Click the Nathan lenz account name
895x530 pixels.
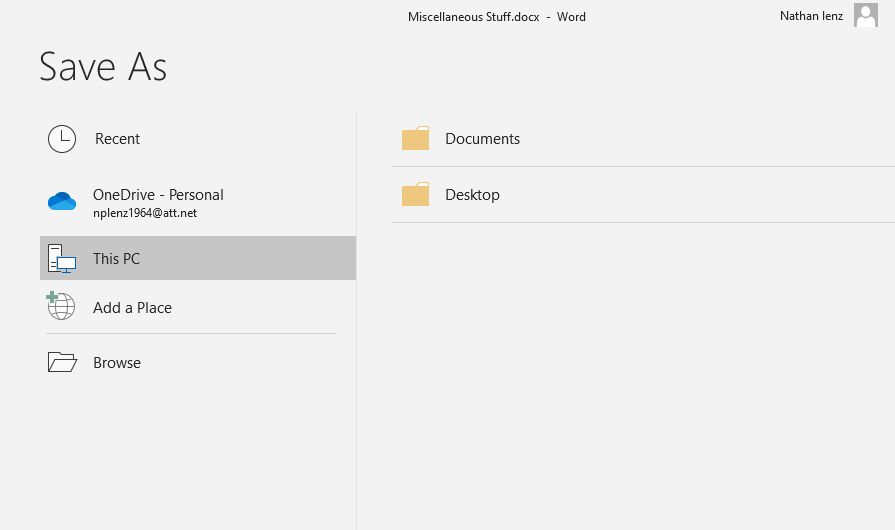click(811, 16)
